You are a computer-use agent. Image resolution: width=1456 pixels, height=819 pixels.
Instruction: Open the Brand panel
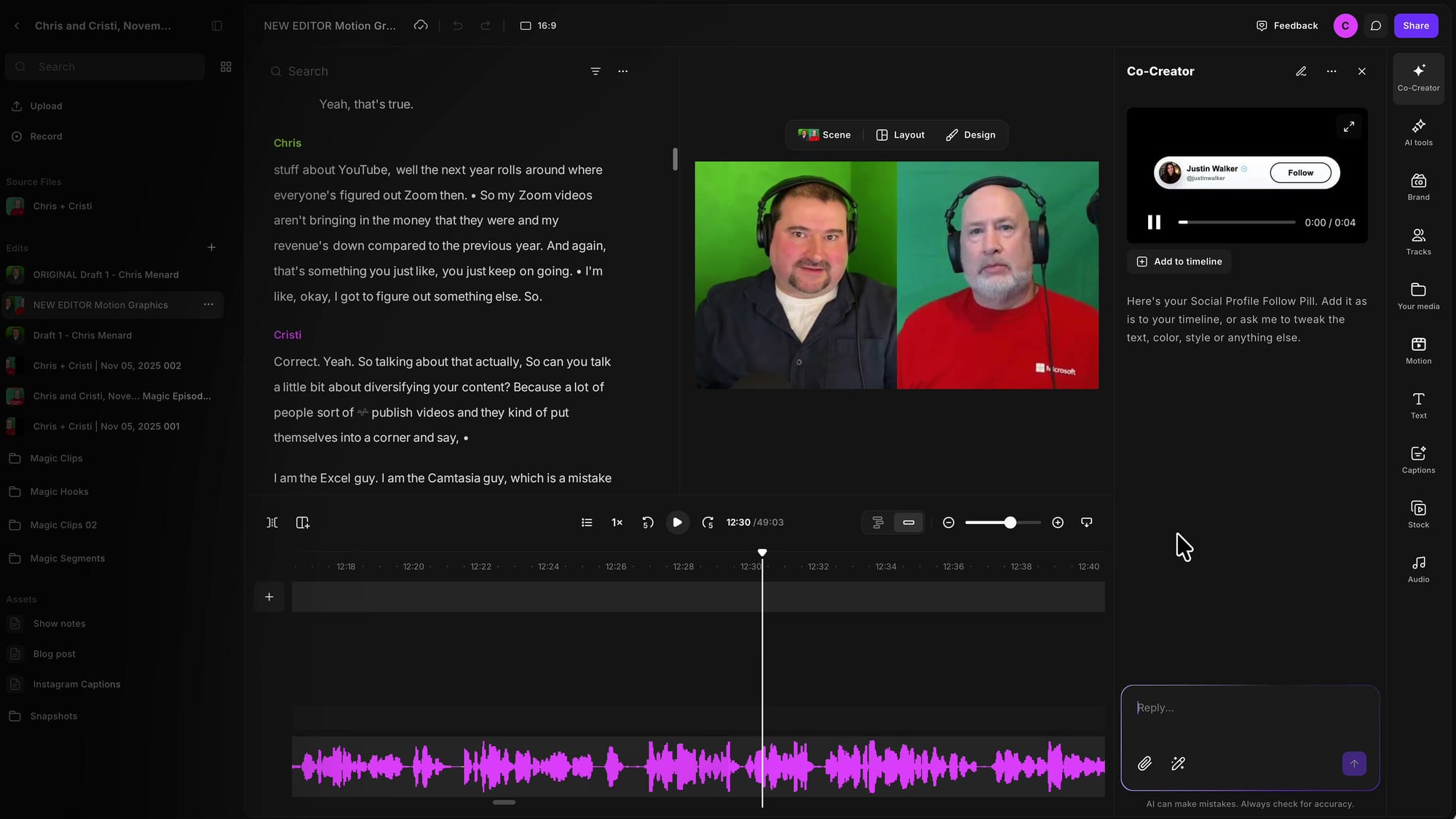point(1418,187)
